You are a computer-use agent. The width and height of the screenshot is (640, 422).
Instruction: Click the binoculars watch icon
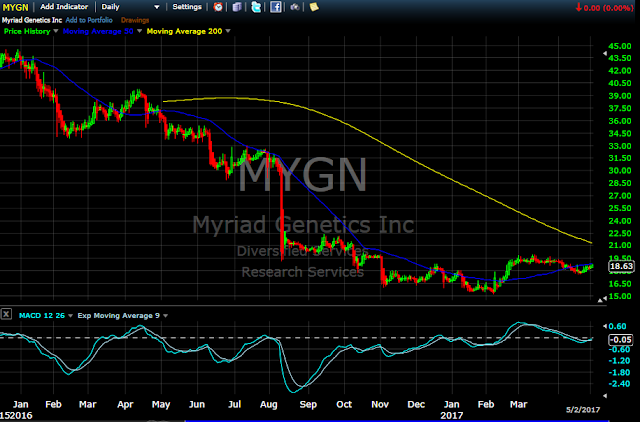tap(295, 7)
